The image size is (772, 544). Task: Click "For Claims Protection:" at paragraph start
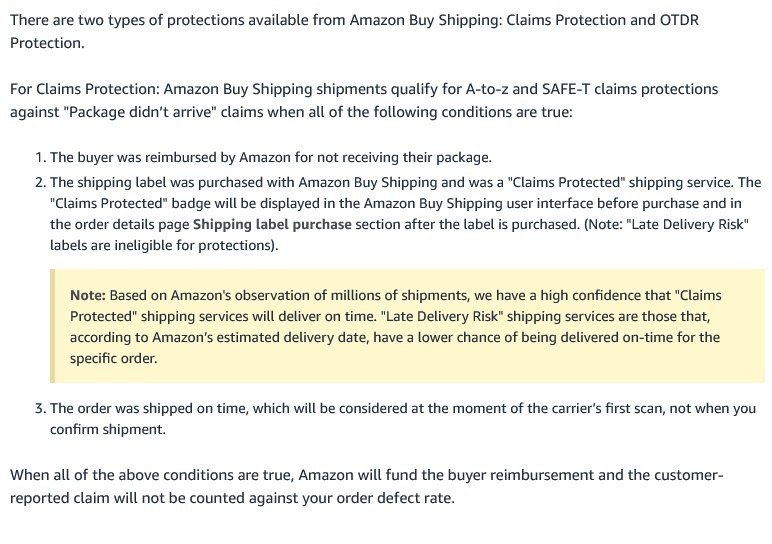tap(85, 89)
